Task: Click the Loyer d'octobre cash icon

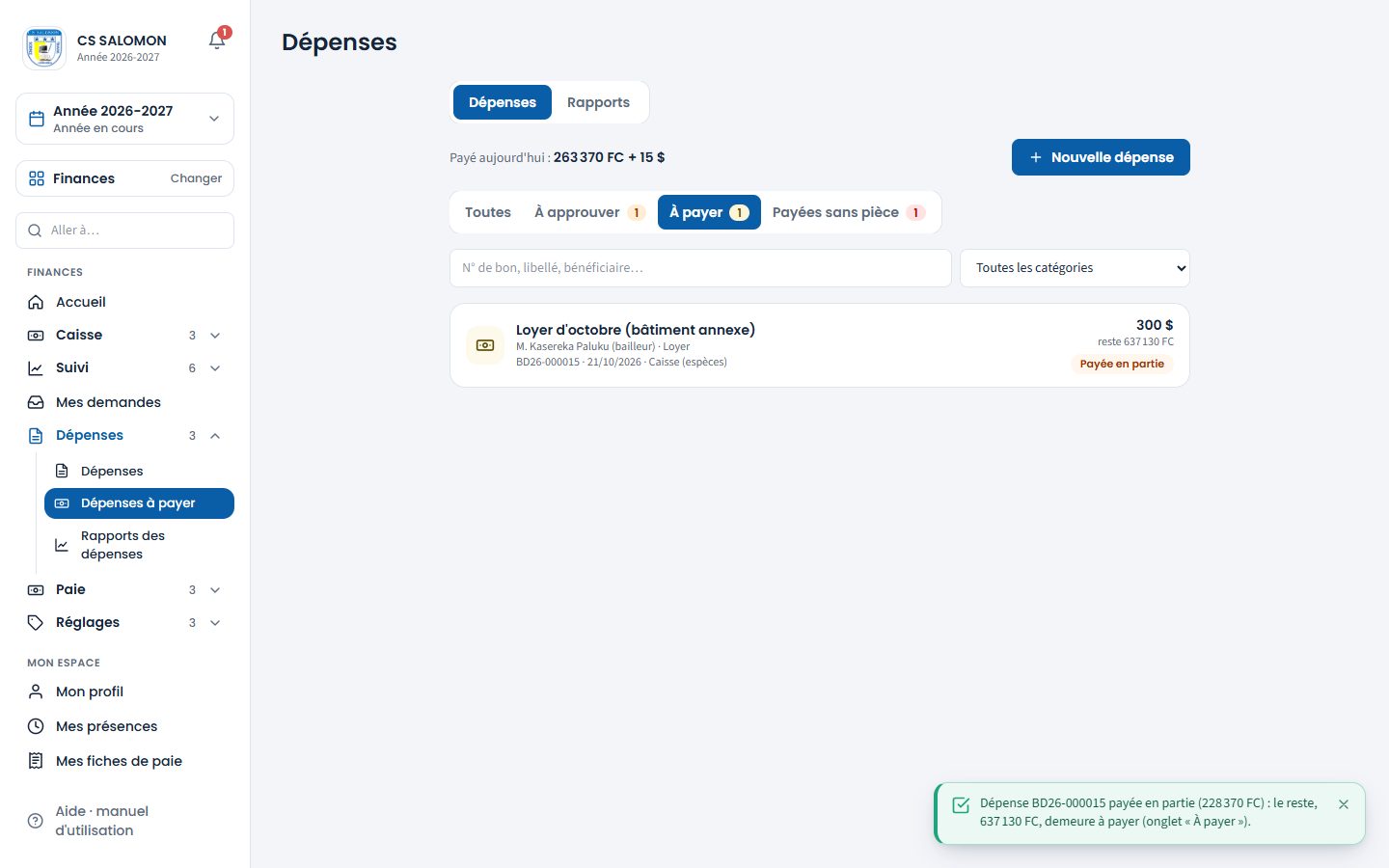Action: click(x=485, y=345)
